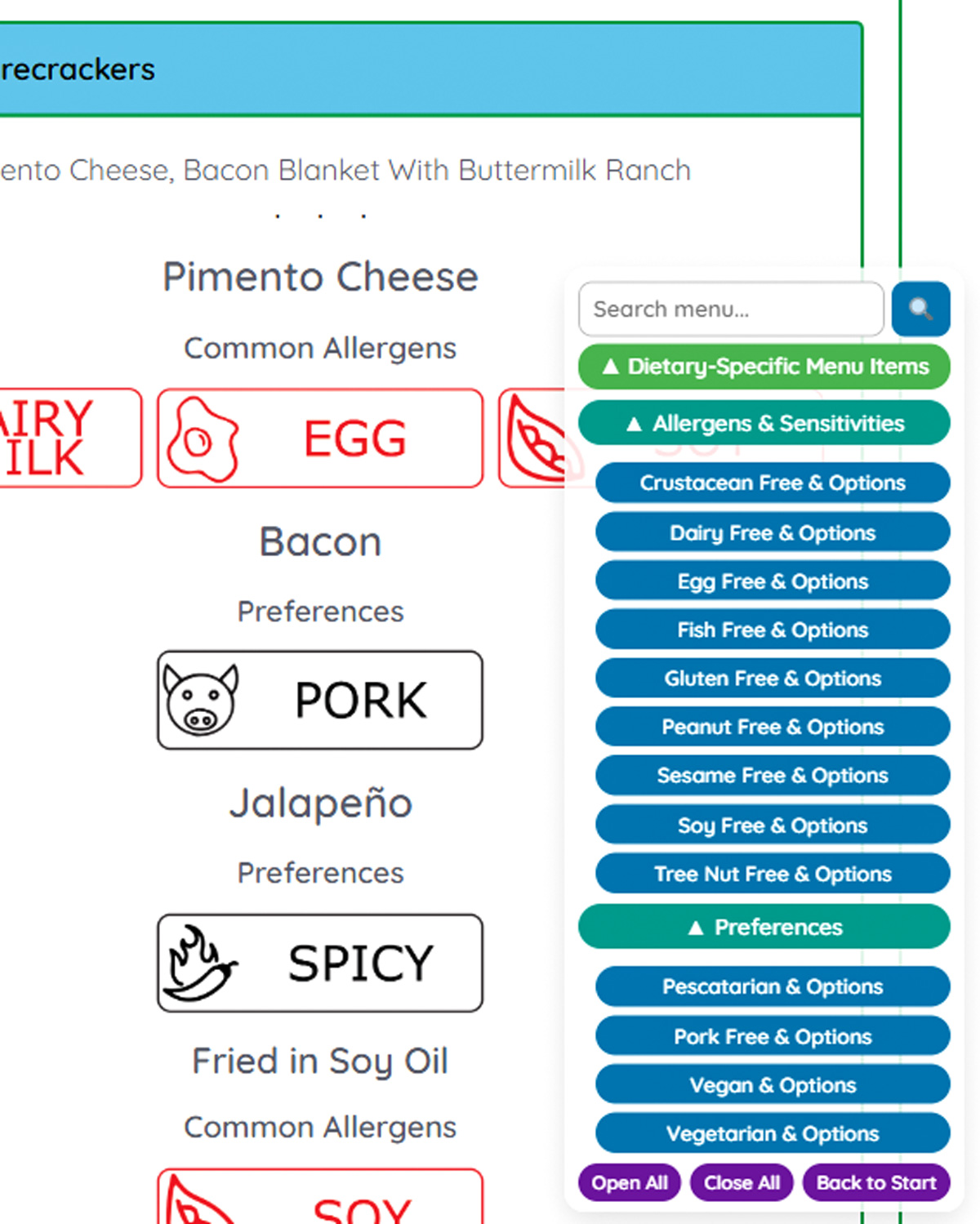Select the SOY allergen icon near the bottom

click(x=321, y=1200)
